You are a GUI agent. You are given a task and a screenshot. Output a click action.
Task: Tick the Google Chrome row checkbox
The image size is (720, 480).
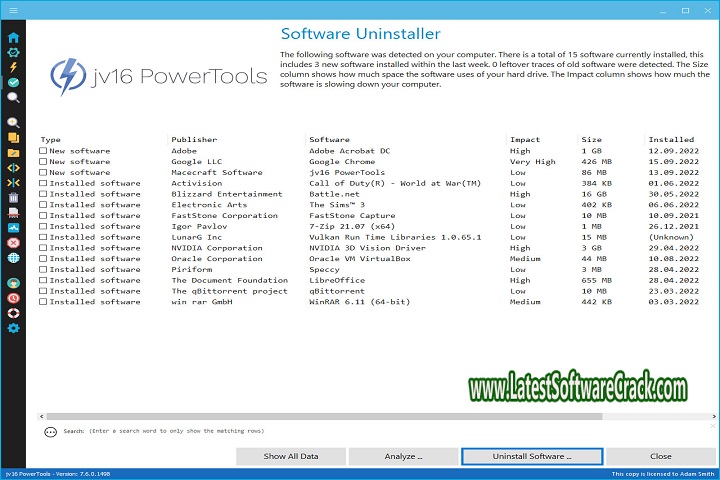[43, 162]
